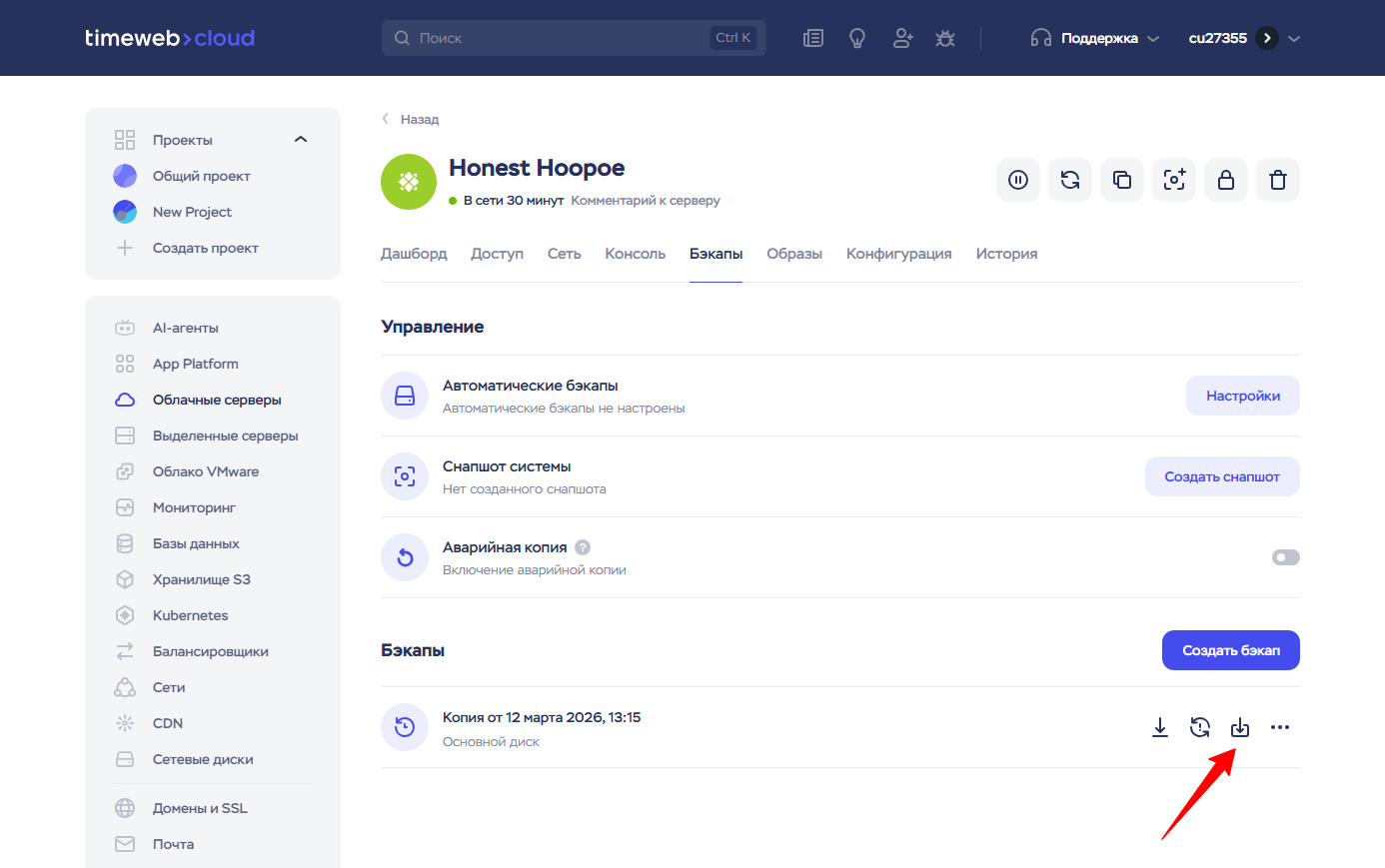1385x868 pixels.
Task: Open the Конфигурация tab
Action: [898, 254]
